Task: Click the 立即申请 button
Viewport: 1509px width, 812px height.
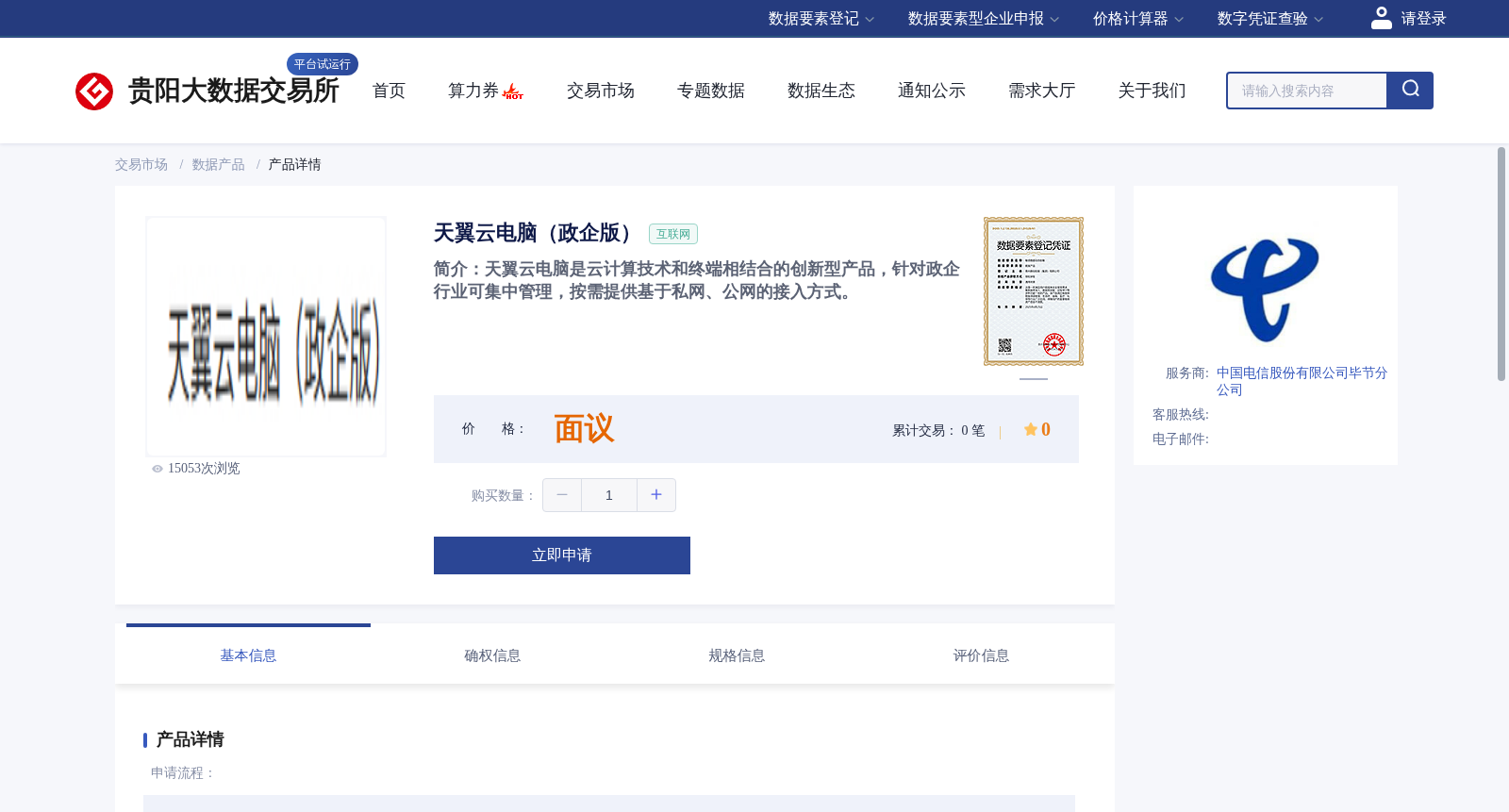Action: coord(562,555)
